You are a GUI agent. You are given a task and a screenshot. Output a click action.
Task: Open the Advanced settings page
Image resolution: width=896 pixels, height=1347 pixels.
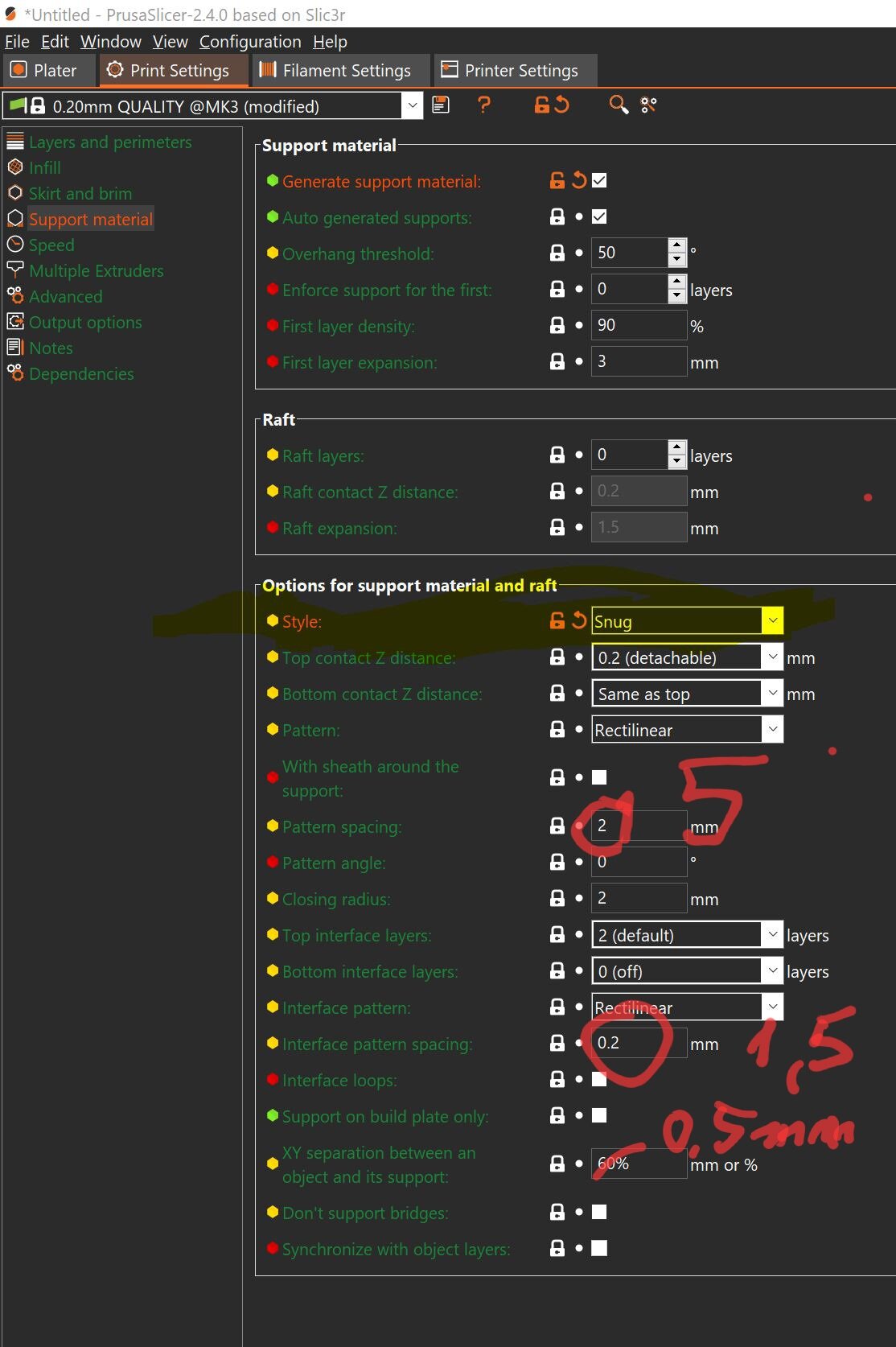pyautogui.click(x=66, y=296)
